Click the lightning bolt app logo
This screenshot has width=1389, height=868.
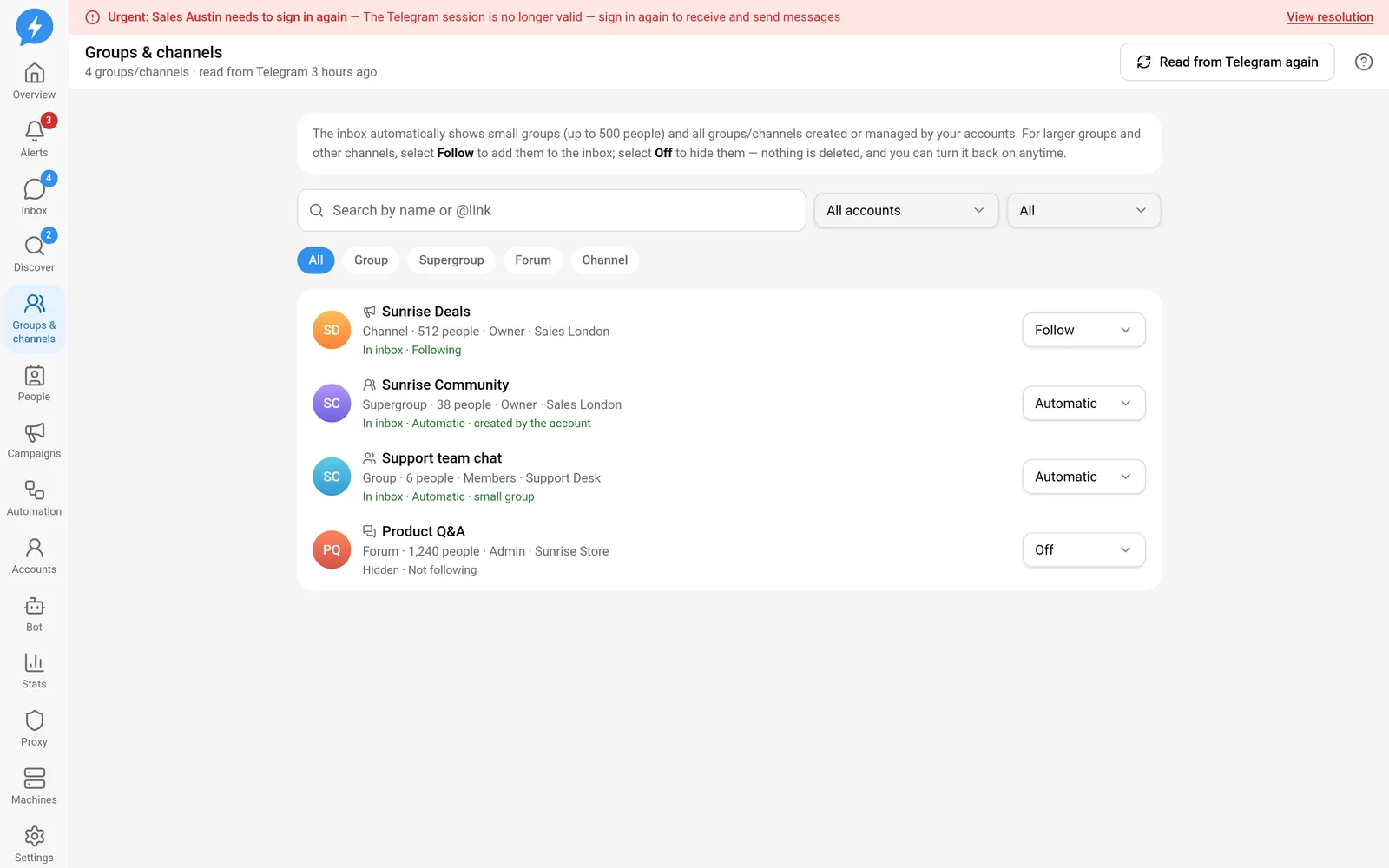tap(35, 27)
